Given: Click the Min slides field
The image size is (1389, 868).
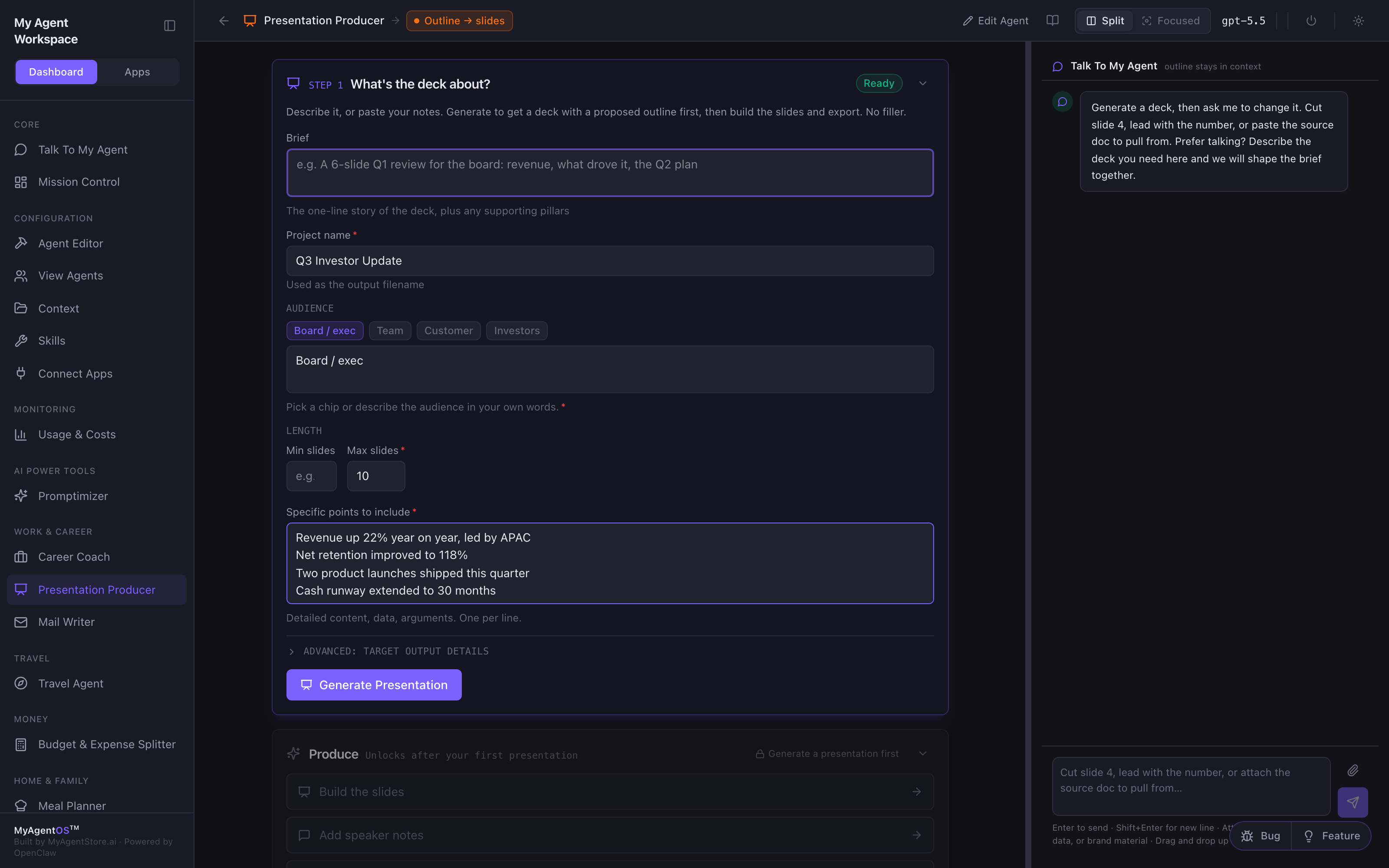Looking at the screenshot, I should [x=311, y=476].
